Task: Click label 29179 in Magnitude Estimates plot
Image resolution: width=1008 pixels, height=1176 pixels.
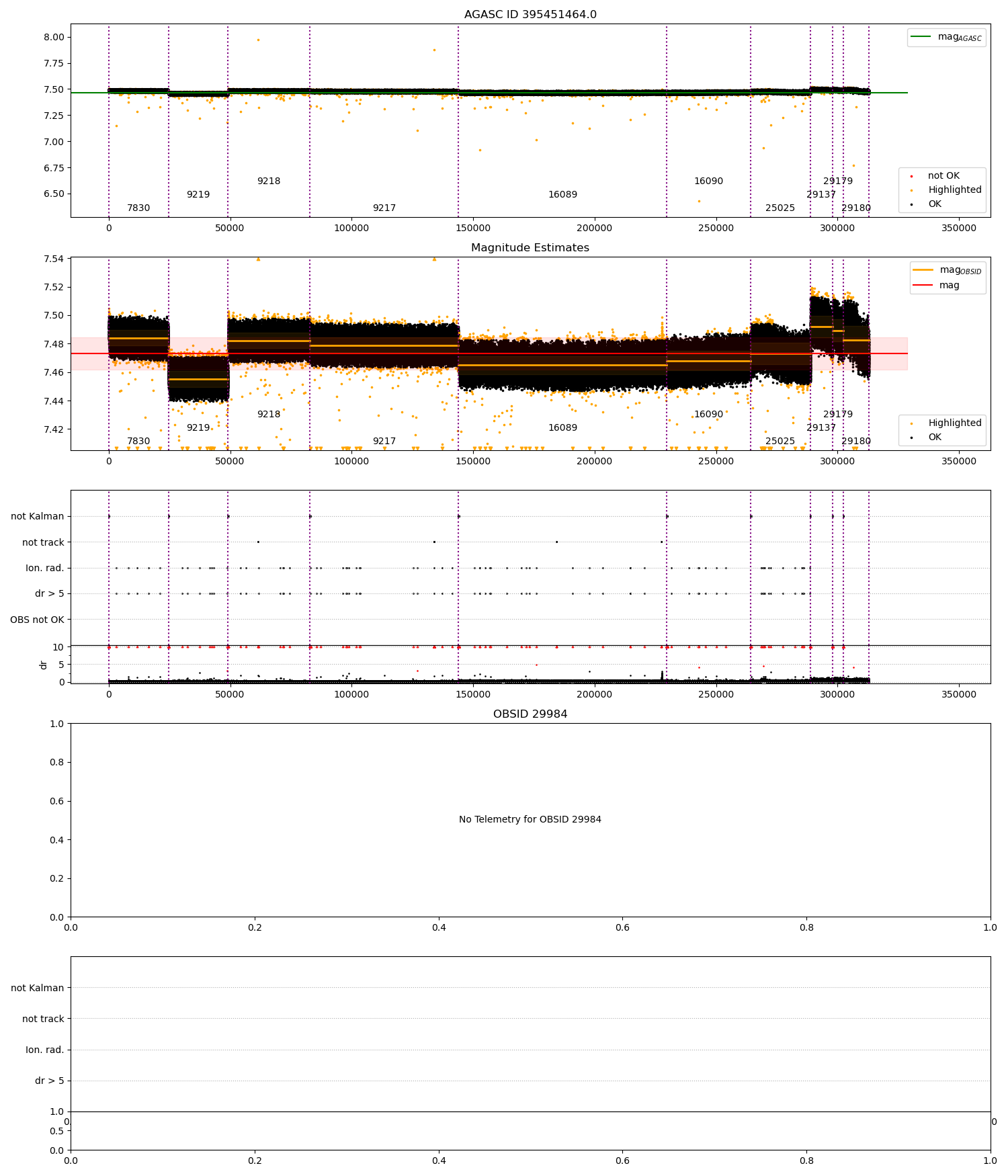Action: (x=838, y=415)
